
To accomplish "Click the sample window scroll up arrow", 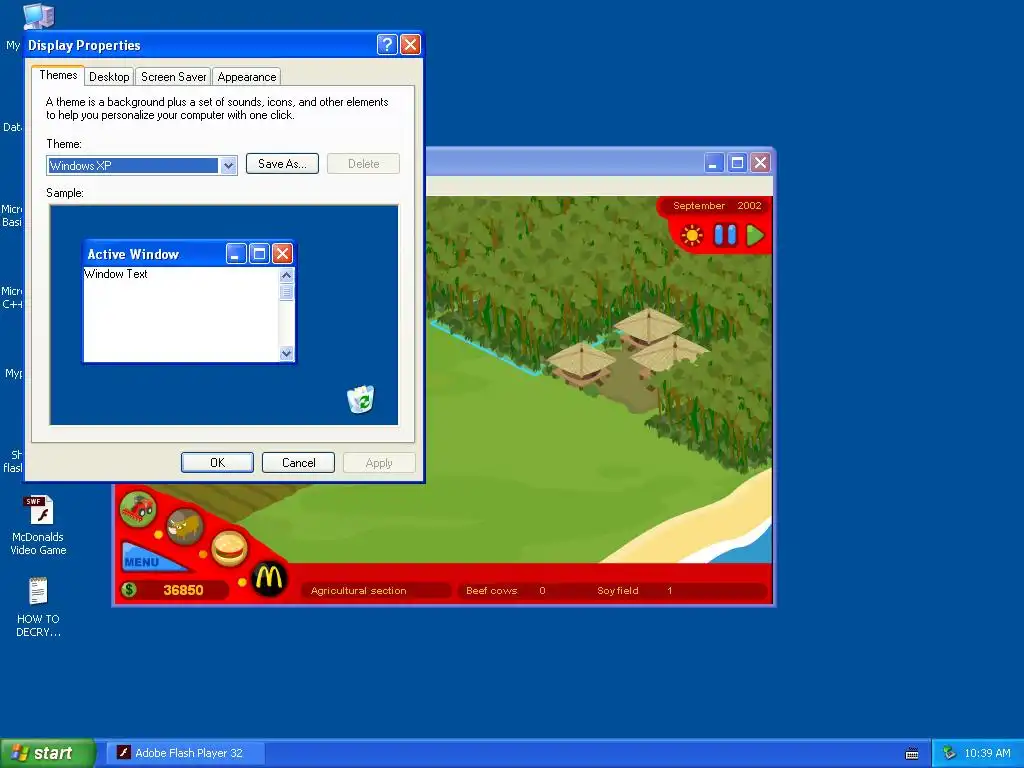I will [286, 276].
